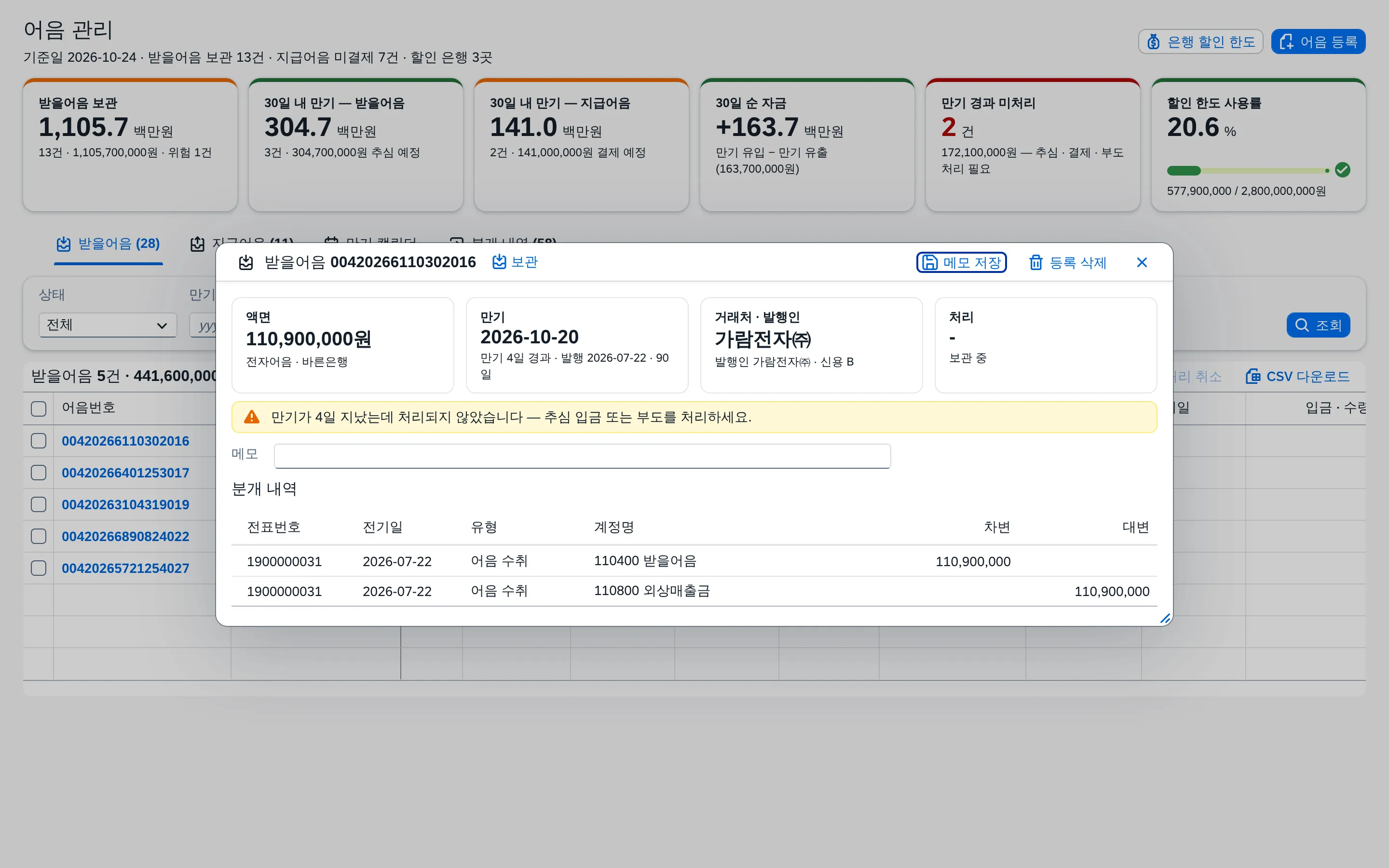The width and height of the screenshot is (1389, 868).
Task: Open the 30일 순 자금 card
Action: (807, 145)
